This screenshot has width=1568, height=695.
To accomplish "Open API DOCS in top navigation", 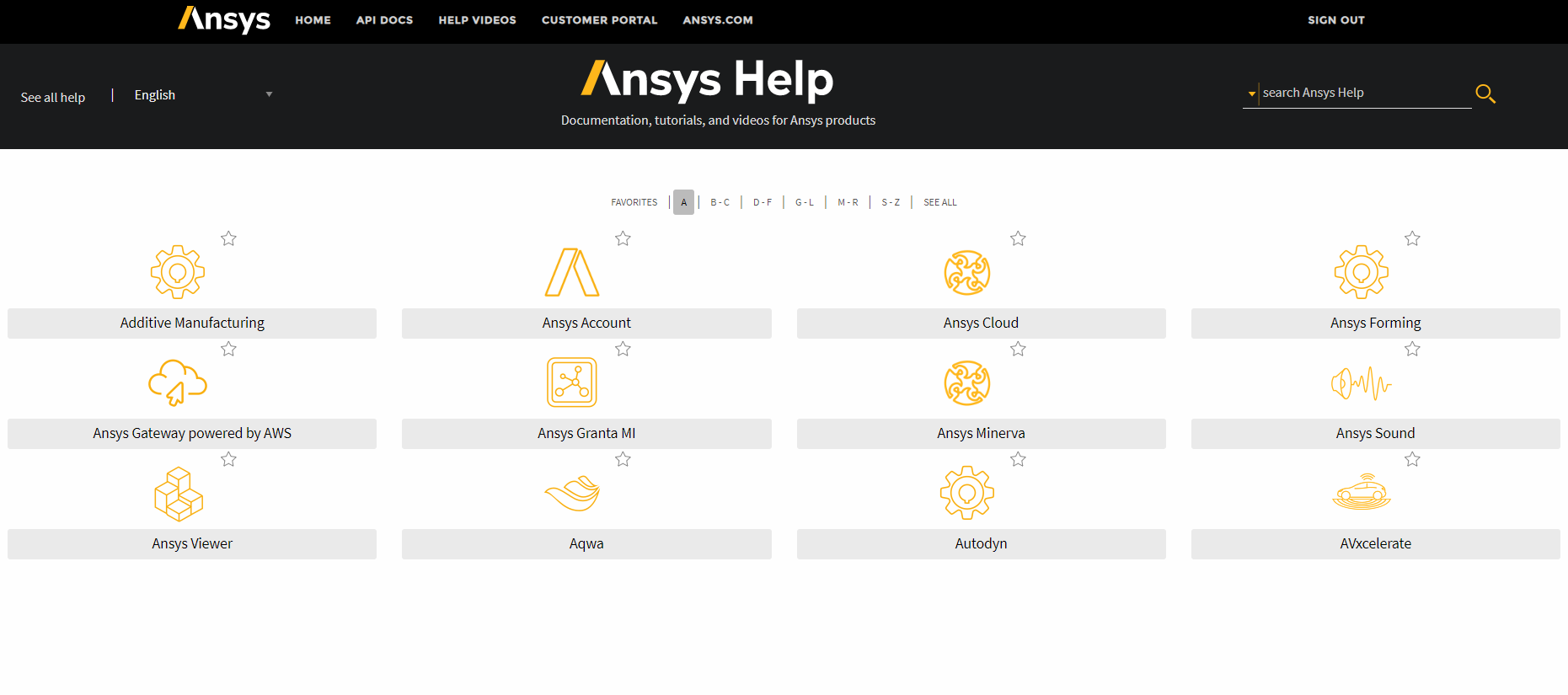I will 384,20.
